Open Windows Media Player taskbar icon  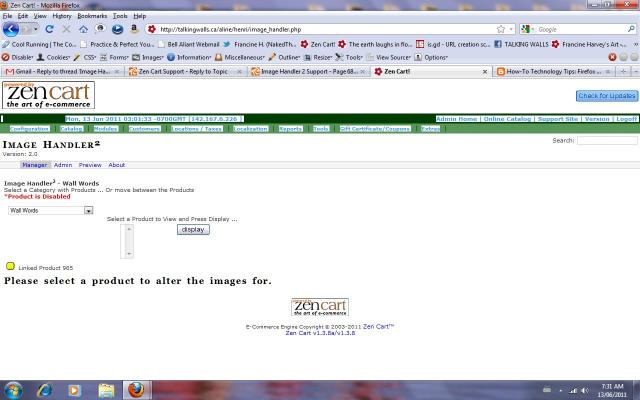[x=74, y=390]
